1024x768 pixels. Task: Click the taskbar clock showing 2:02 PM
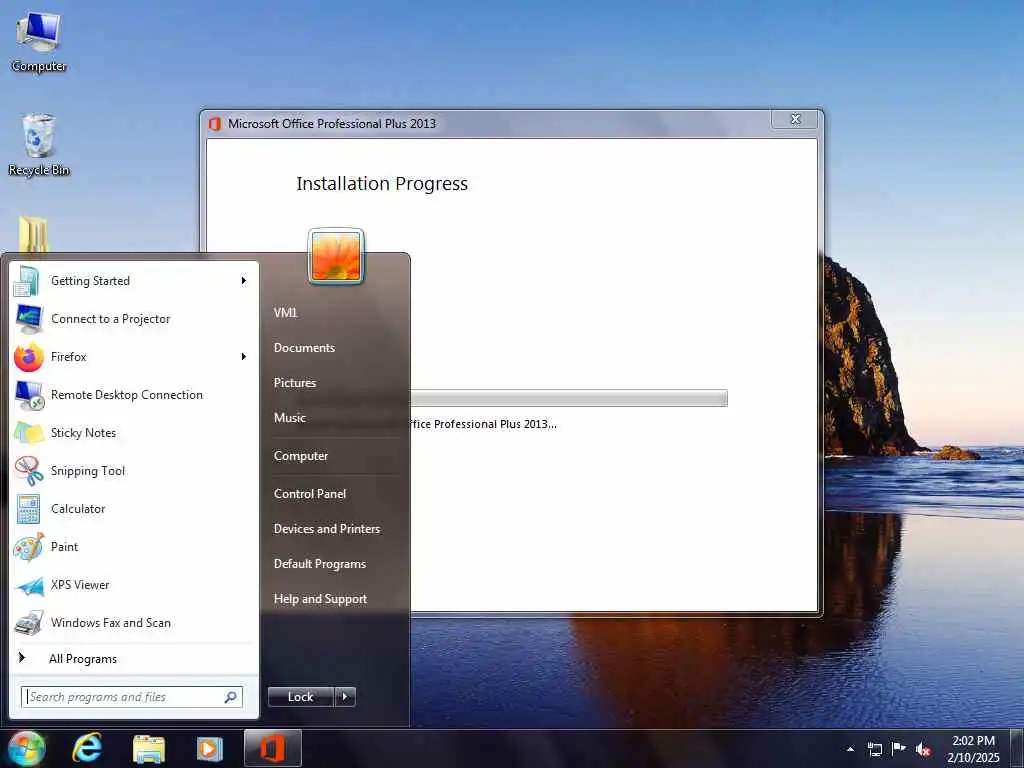click(x=973, y=749)
